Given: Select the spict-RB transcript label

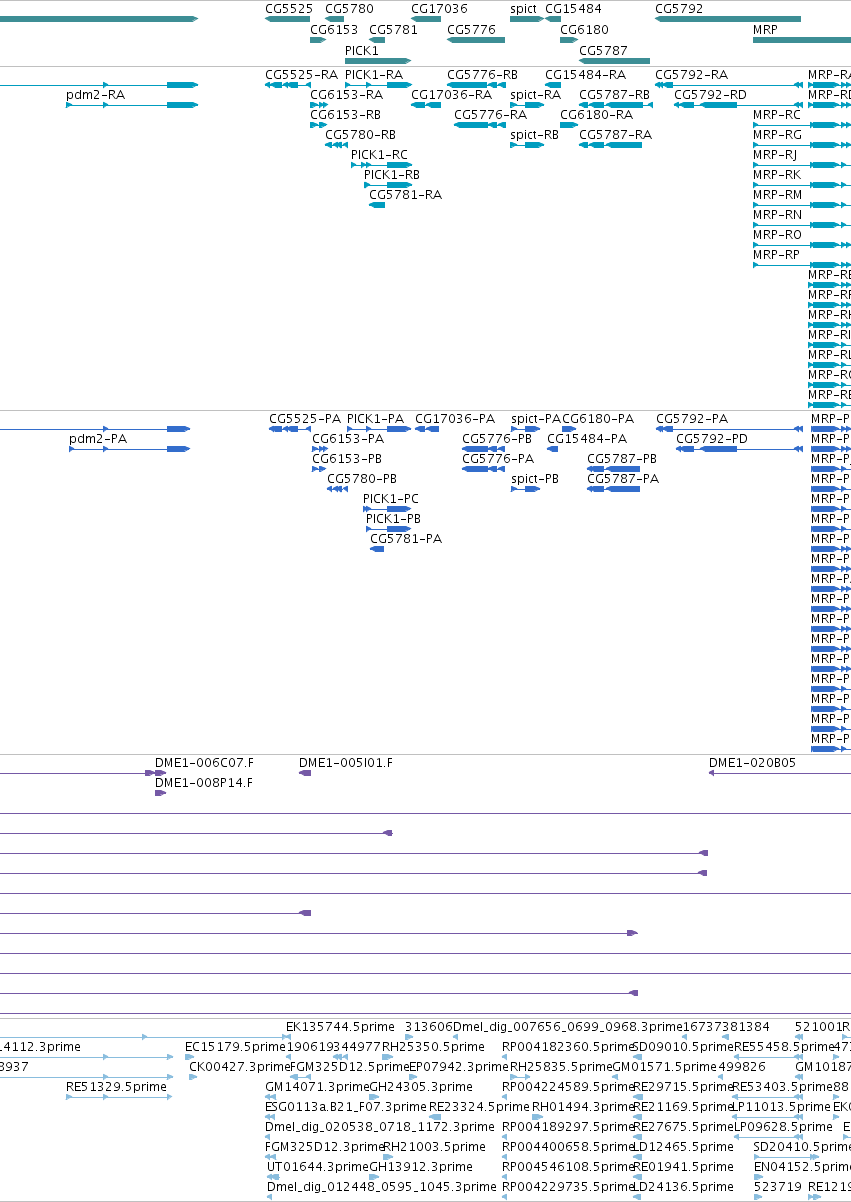Looking at the screenshot, I should tap(534, 135).
